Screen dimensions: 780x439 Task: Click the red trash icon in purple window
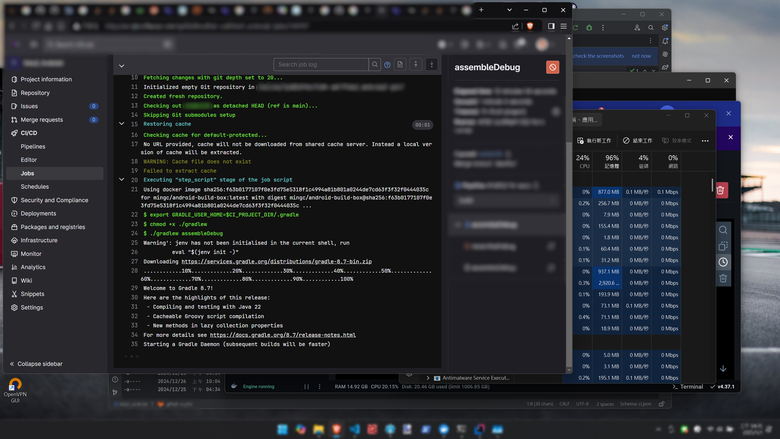pos(720,190)
